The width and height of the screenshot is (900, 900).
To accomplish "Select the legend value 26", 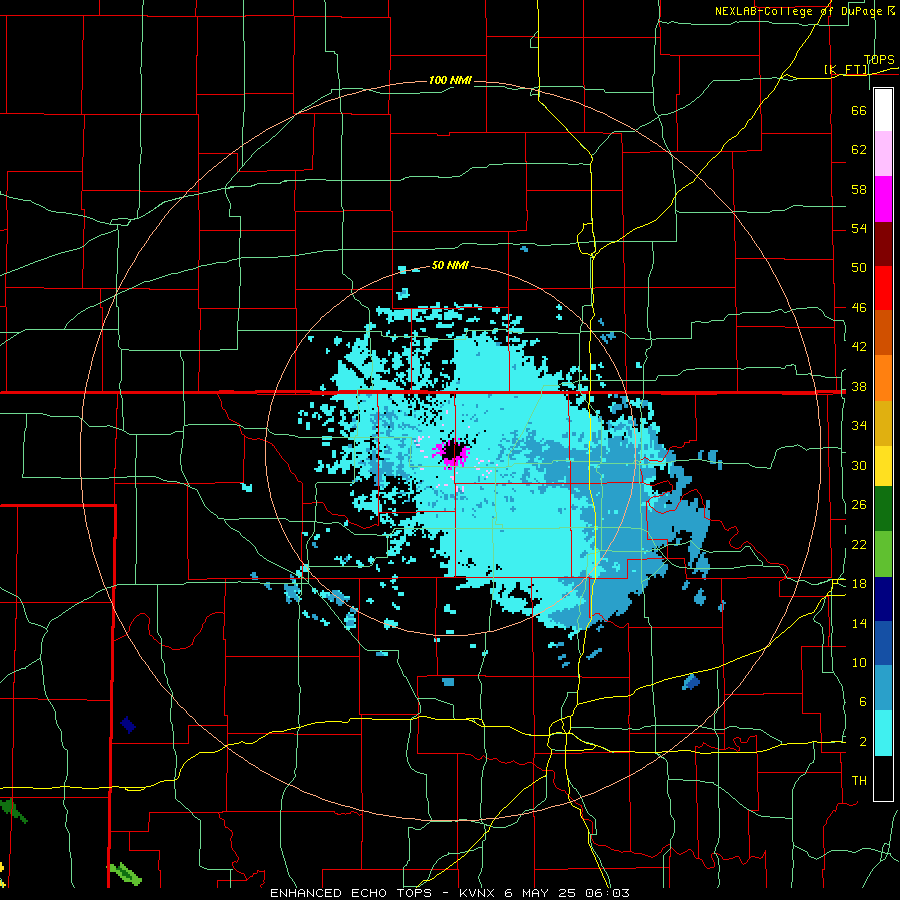I will click(x=859, y=505).
